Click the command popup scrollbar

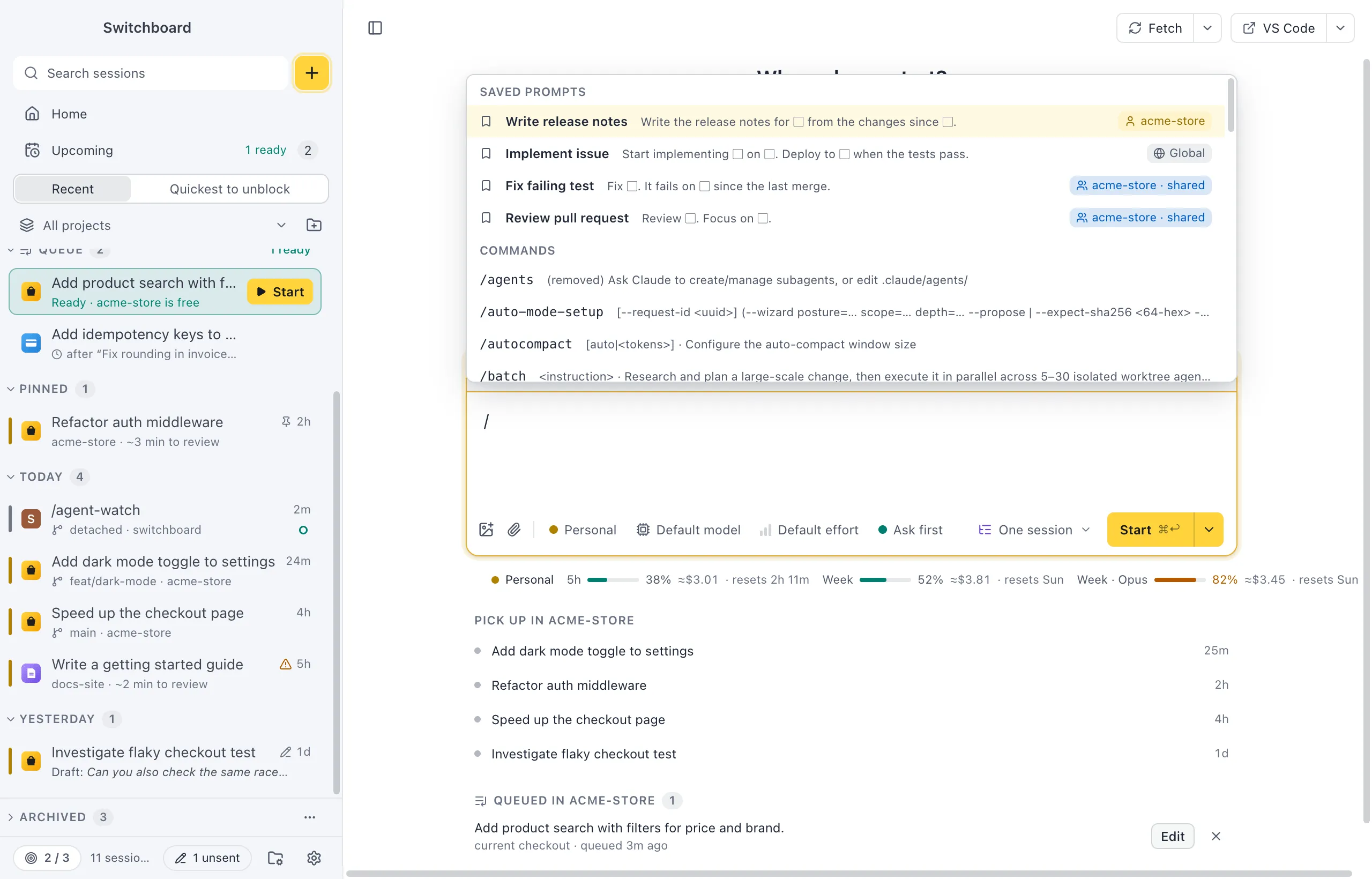click(x=1231, y=105)
